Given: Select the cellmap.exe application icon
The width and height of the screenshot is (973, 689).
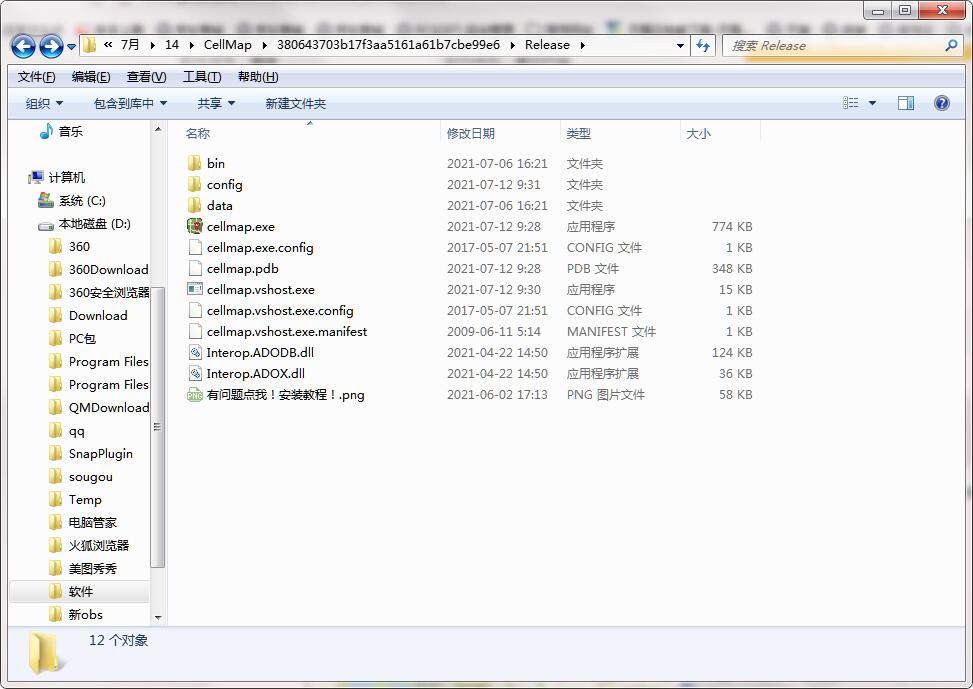Looking at the screenshot, I should click(x=195, y=227).
